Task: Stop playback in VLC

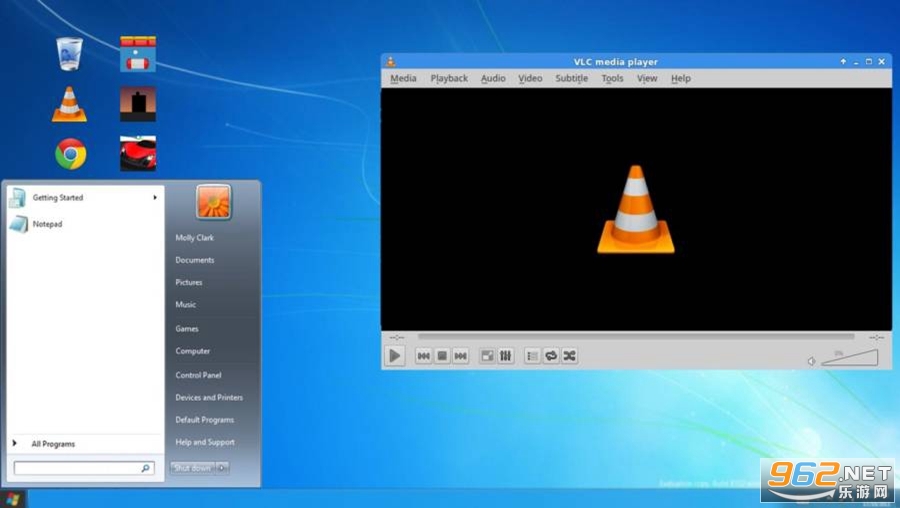Action: pyautogui.click(x=442, y=356)
